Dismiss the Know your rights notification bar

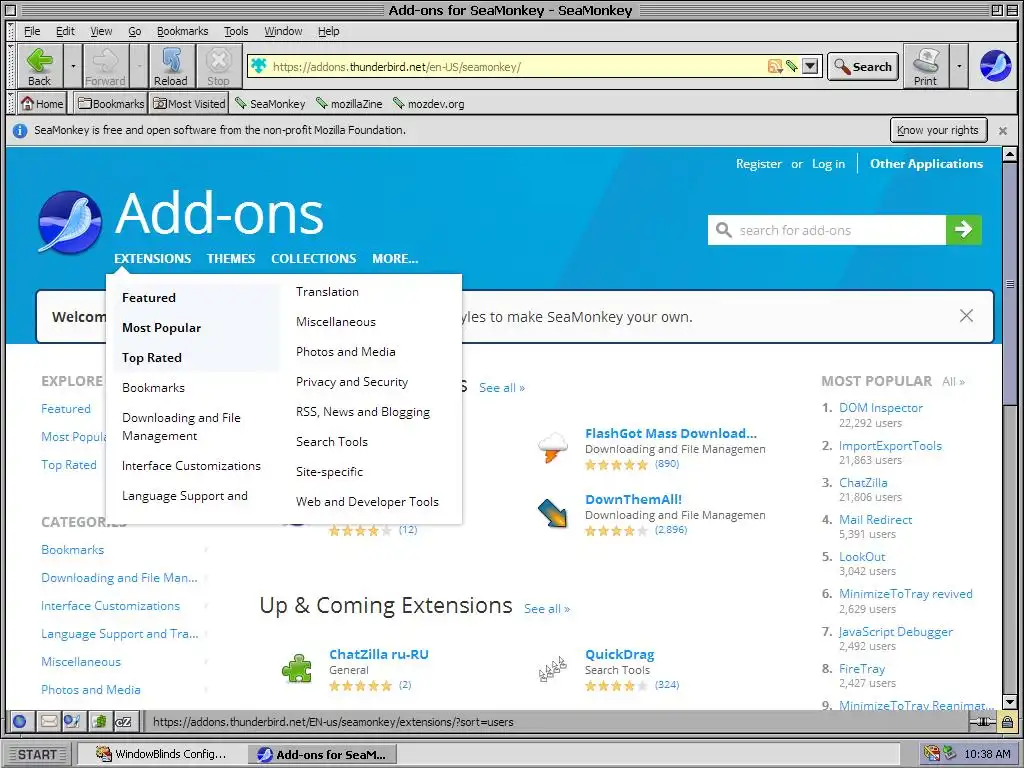1002,131
